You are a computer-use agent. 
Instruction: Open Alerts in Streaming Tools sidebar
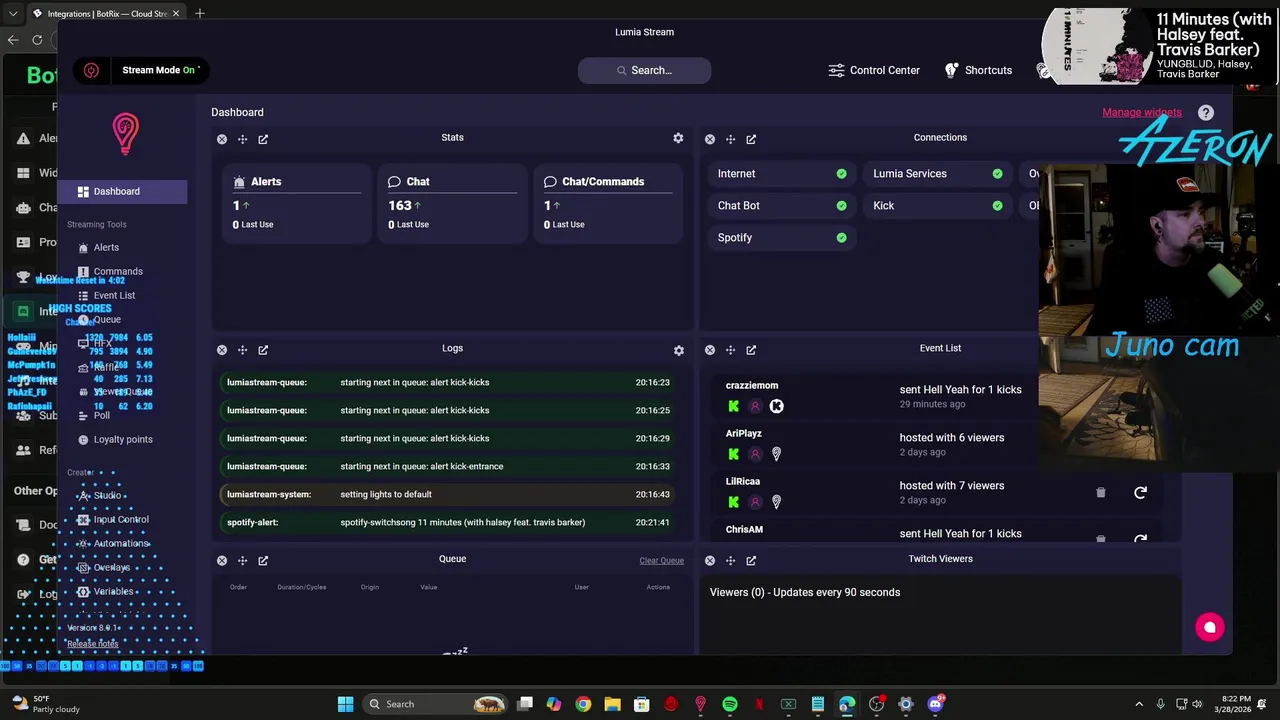click(x=98, y=247)
